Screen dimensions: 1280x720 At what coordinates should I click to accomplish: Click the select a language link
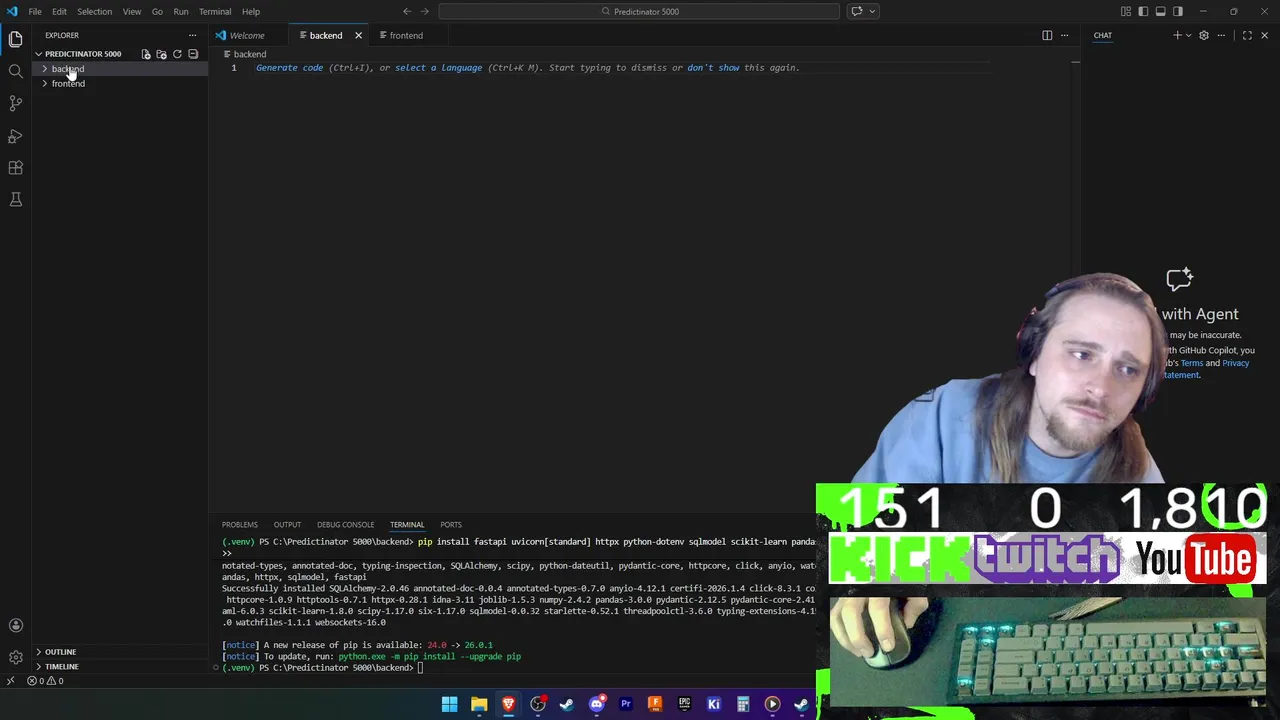pyautogui.click(x=438, y=67)
